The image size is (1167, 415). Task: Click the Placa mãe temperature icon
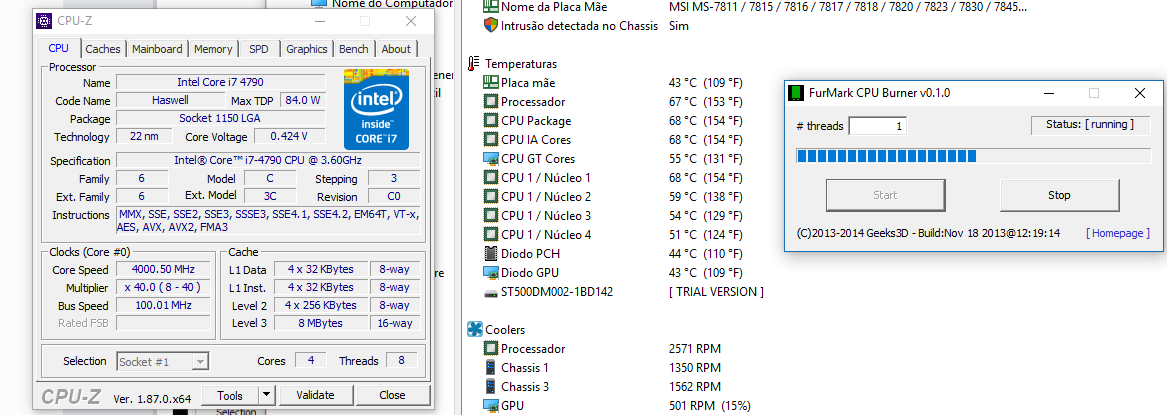[x=490, y=83]
